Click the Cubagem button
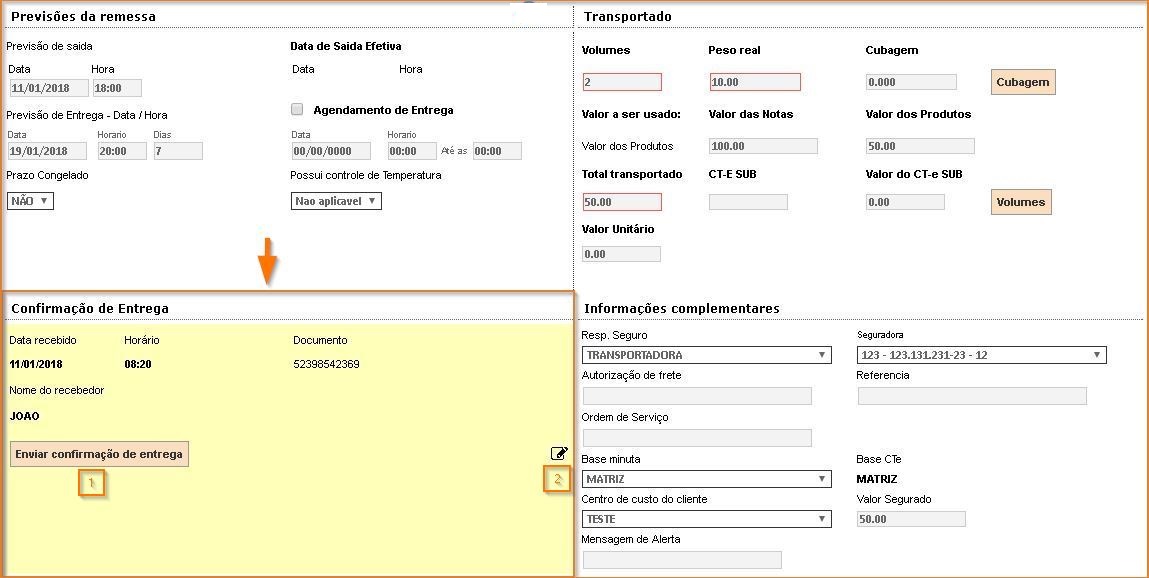The width and height of the screenshot is (1149, 578). tap(1023, 82)
